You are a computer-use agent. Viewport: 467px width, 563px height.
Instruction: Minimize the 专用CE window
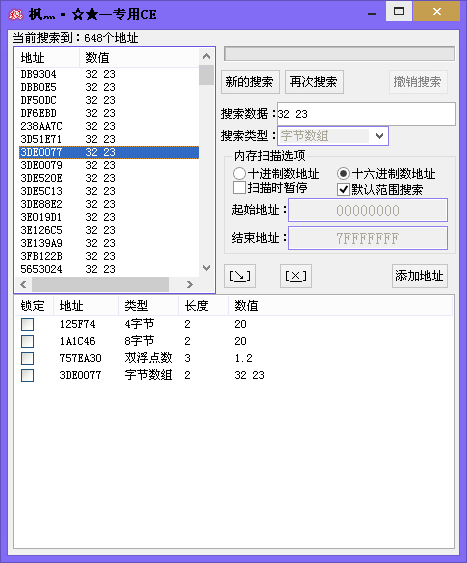coord(372,13)
